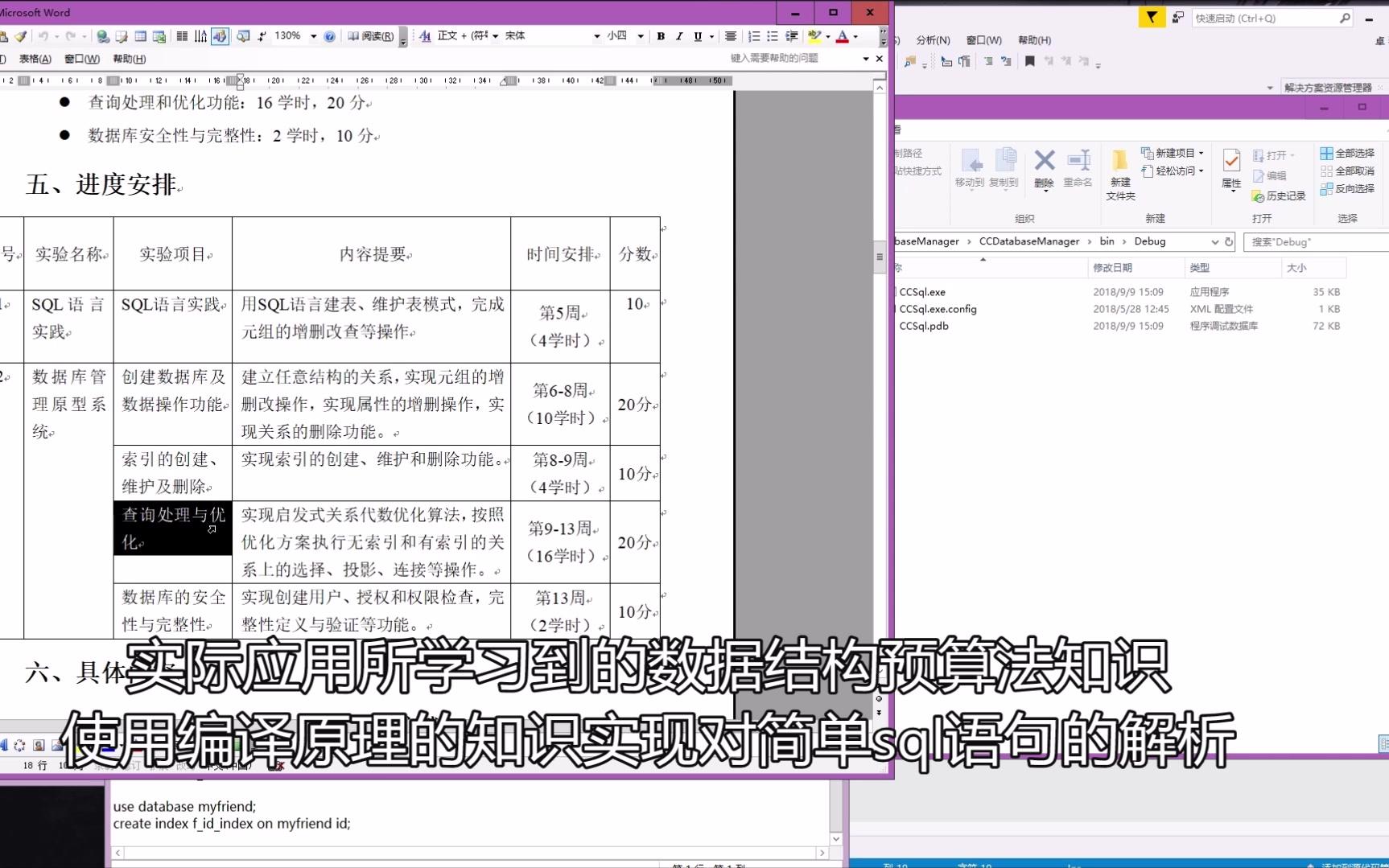
Task: Click the 新建文件夹 folder icon in Explorer
Action: [1120, 175]
